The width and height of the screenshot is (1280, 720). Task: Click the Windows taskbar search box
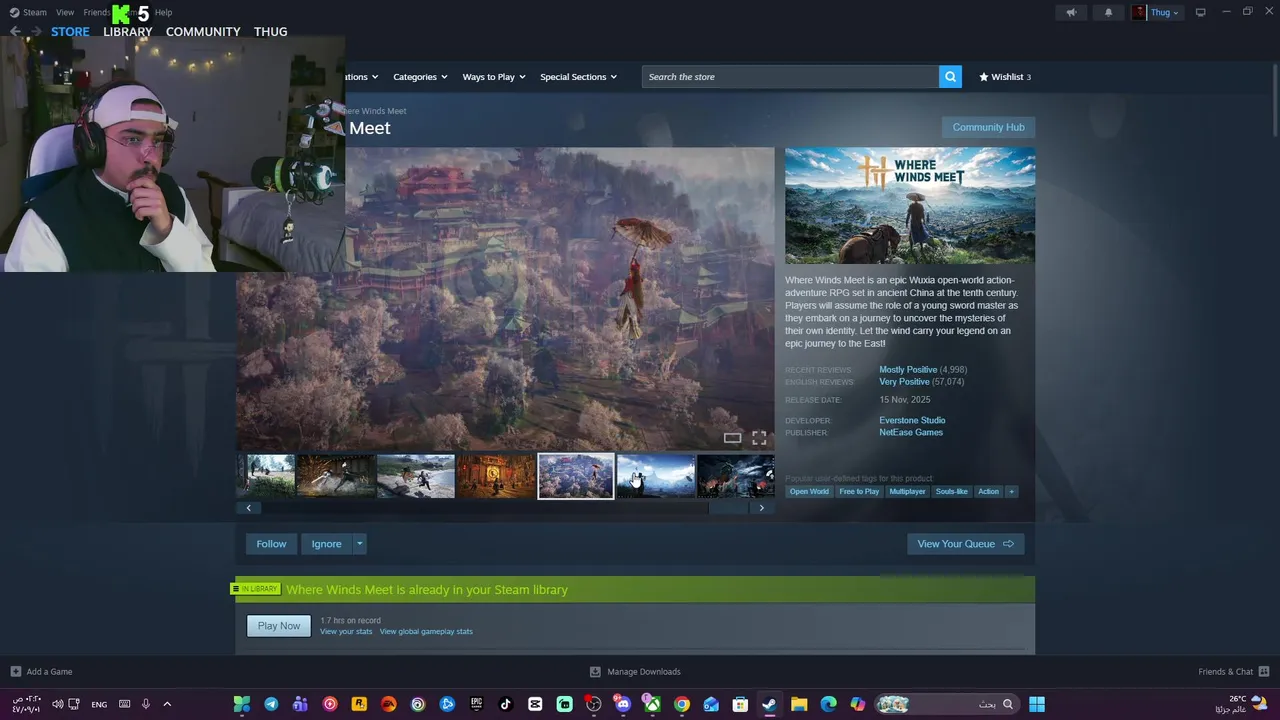point(946,704)
